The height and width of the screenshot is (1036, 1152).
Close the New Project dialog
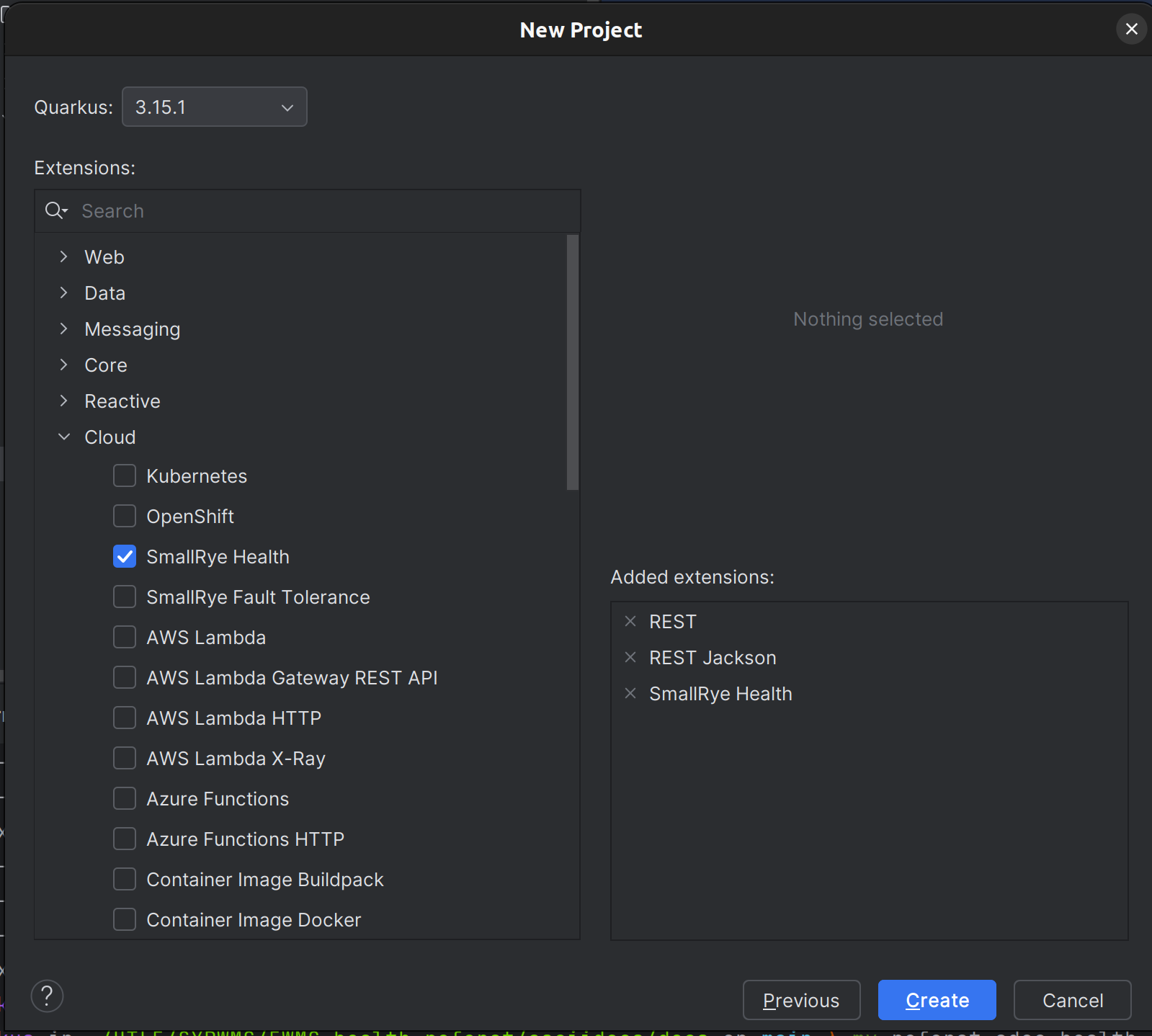point(1131,29)
